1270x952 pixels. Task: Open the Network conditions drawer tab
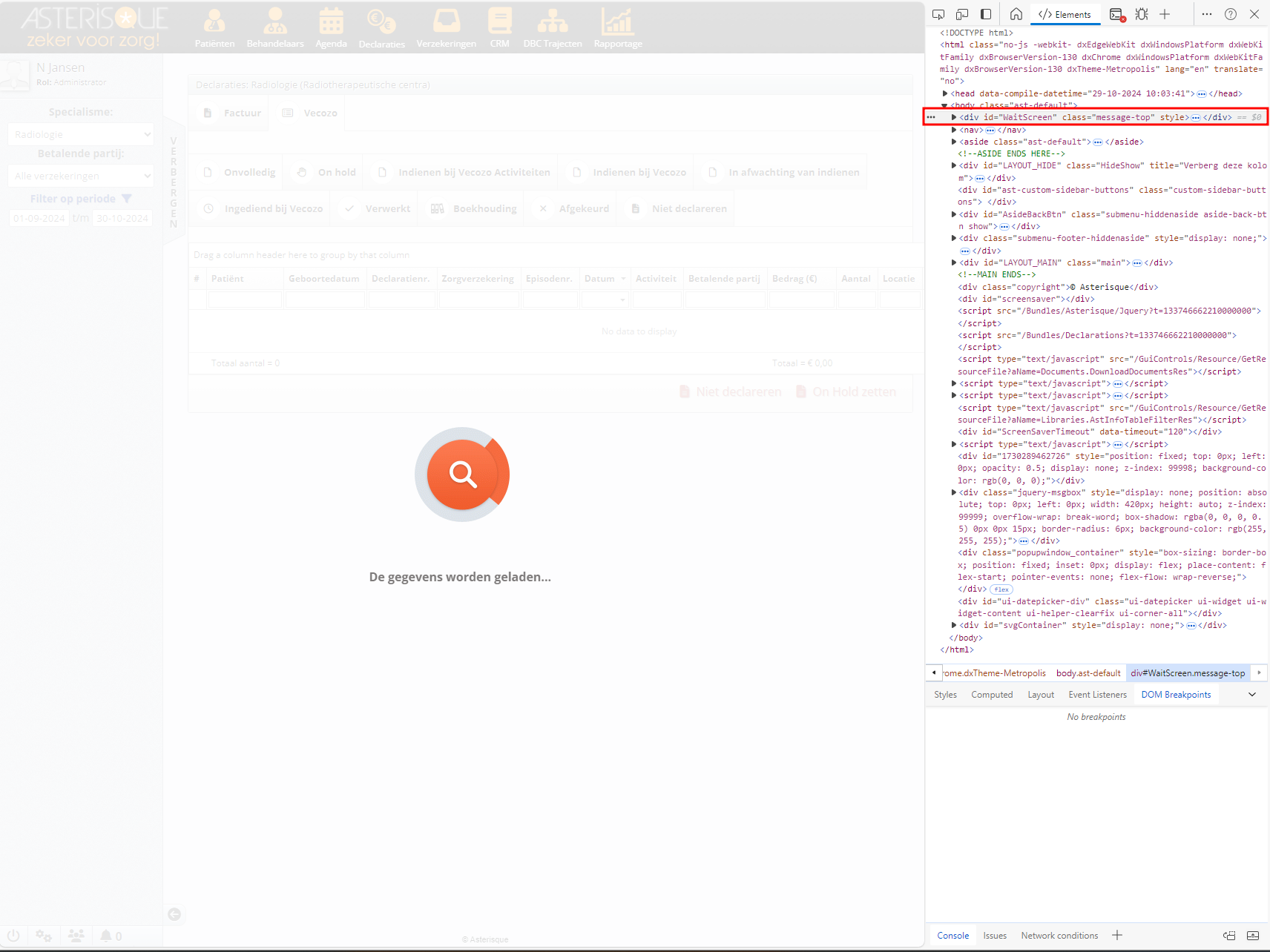tap(1059, 936)
